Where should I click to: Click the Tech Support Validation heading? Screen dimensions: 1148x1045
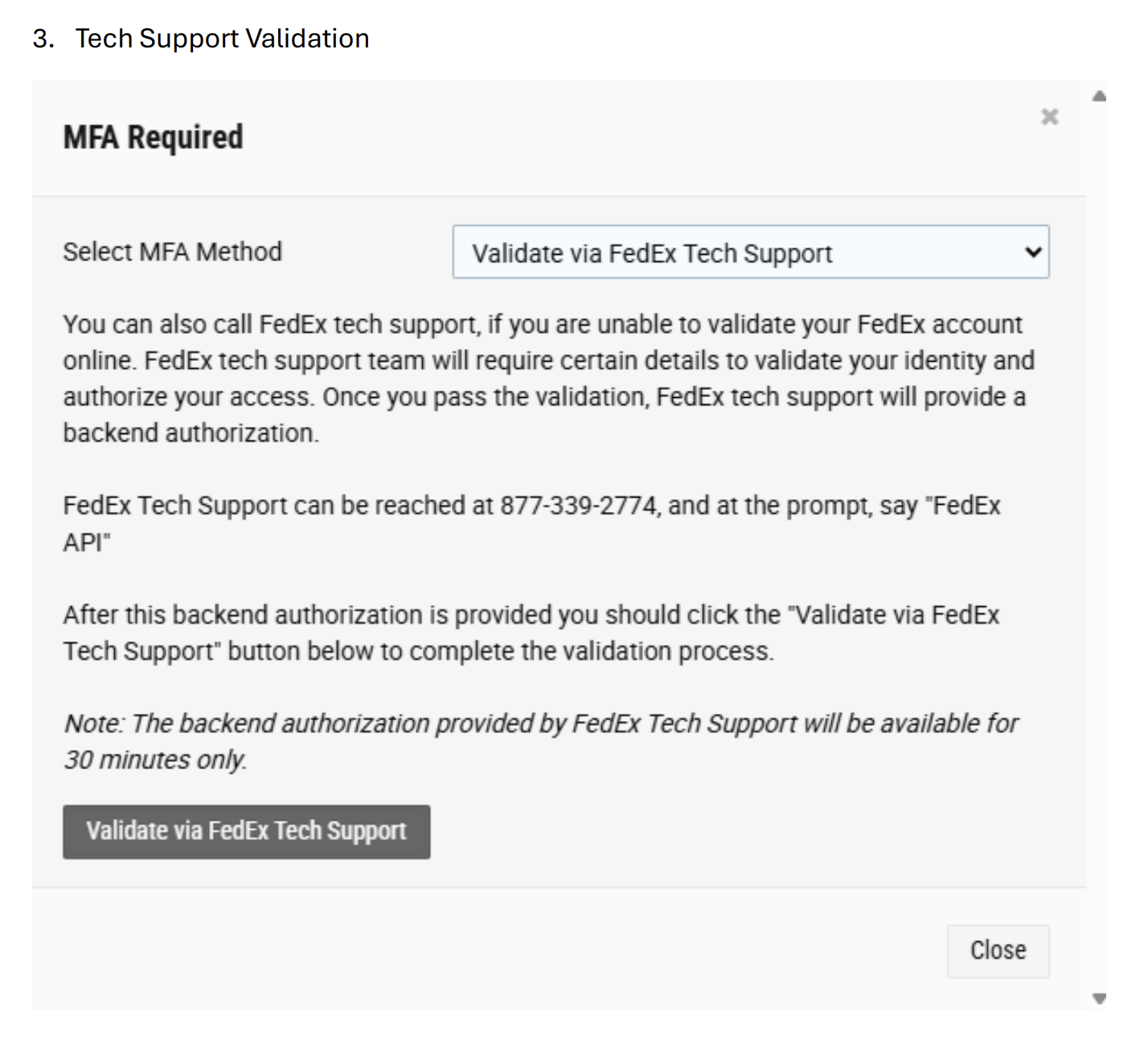coord(222,39)
